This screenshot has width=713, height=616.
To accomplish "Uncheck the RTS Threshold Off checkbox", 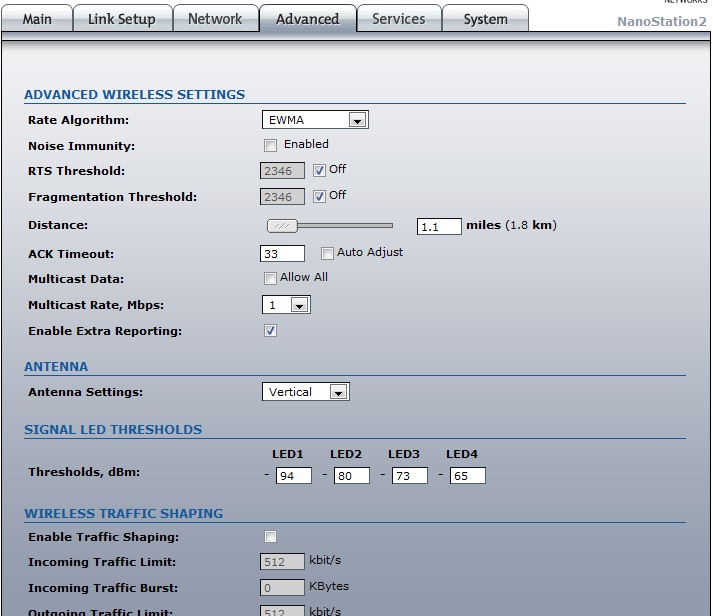I will click(x=320, y=170).
